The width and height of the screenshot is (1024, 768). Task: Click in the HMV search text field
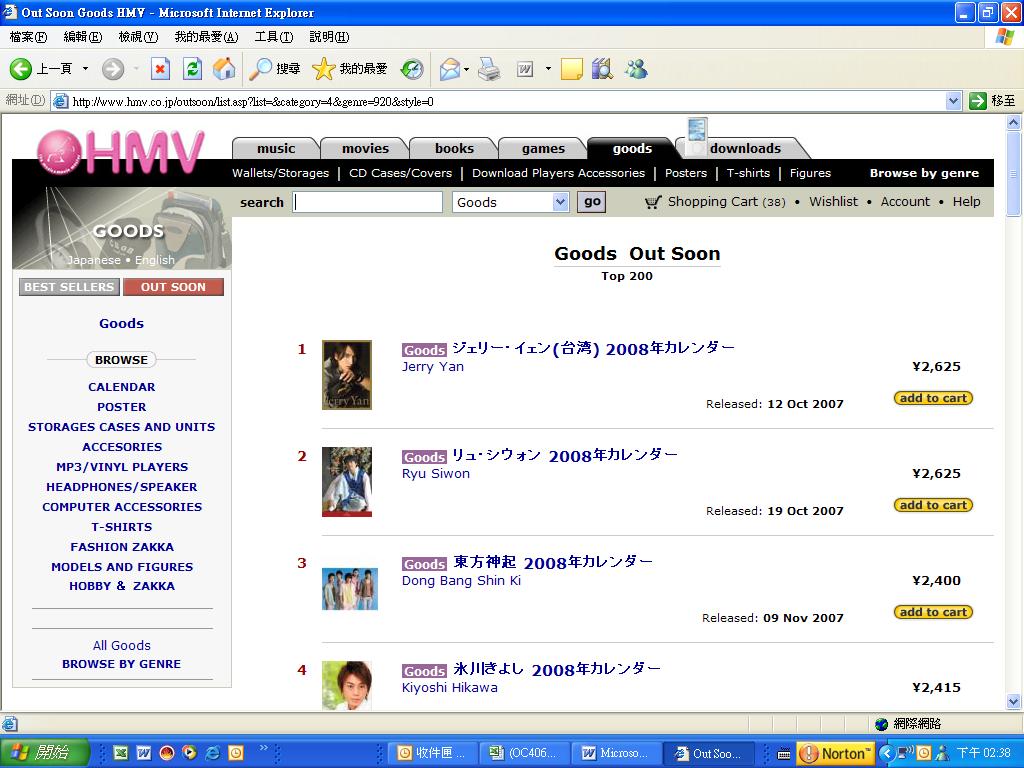pyautogui.click(x=368, y=202)
